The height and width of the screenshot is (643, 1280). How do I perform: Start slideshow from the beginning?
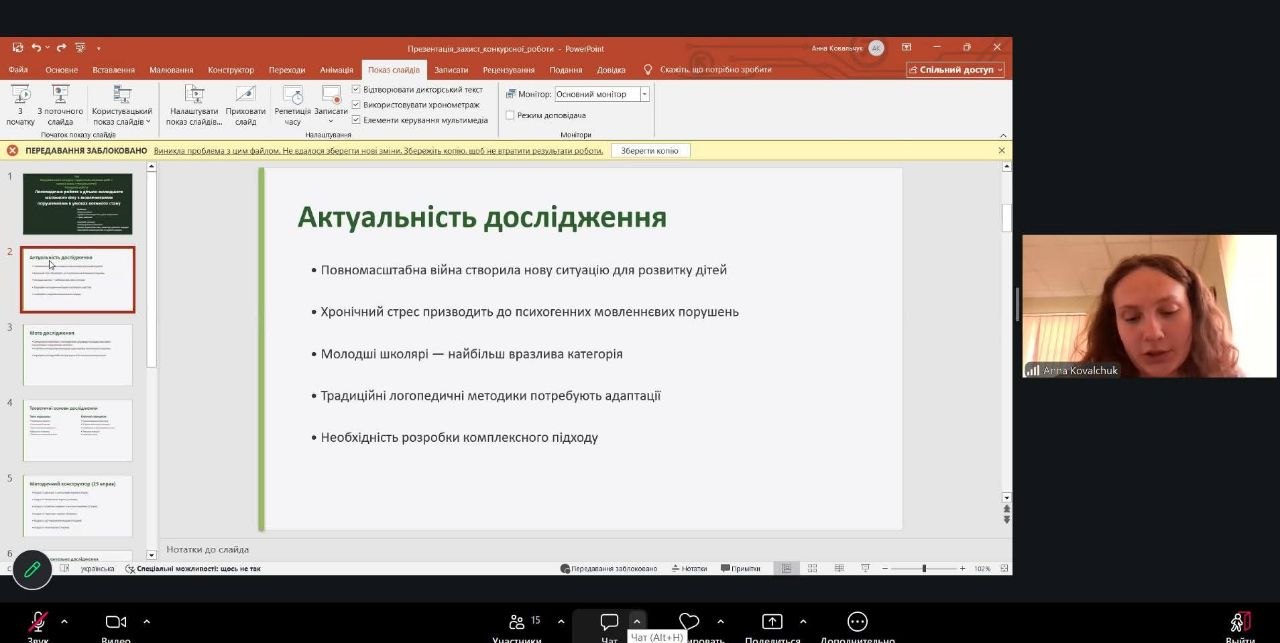click(x=20, y=103)
